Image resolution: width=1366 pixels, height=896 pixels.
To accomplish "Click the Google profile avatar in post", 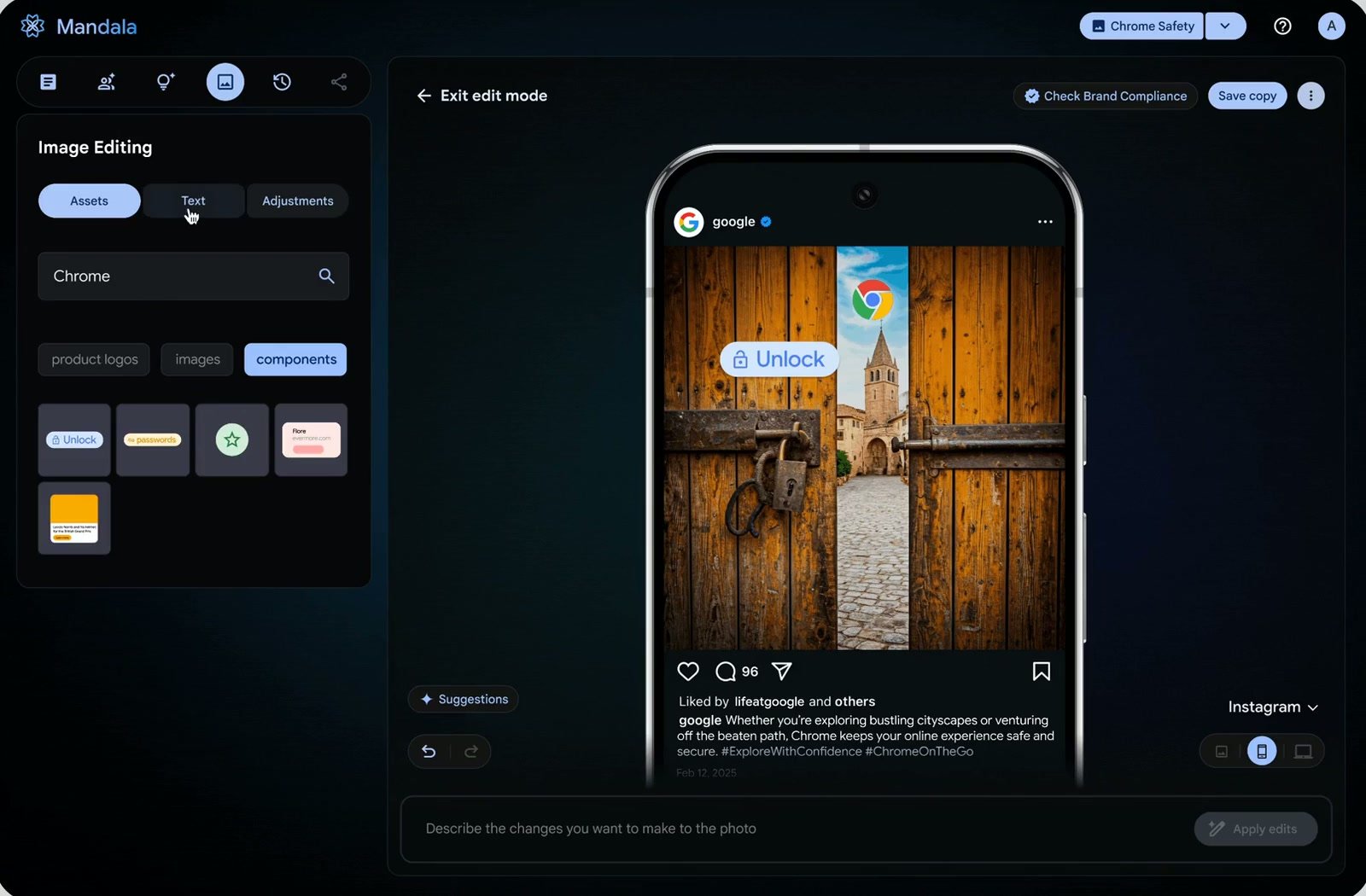I will point(689,222).
